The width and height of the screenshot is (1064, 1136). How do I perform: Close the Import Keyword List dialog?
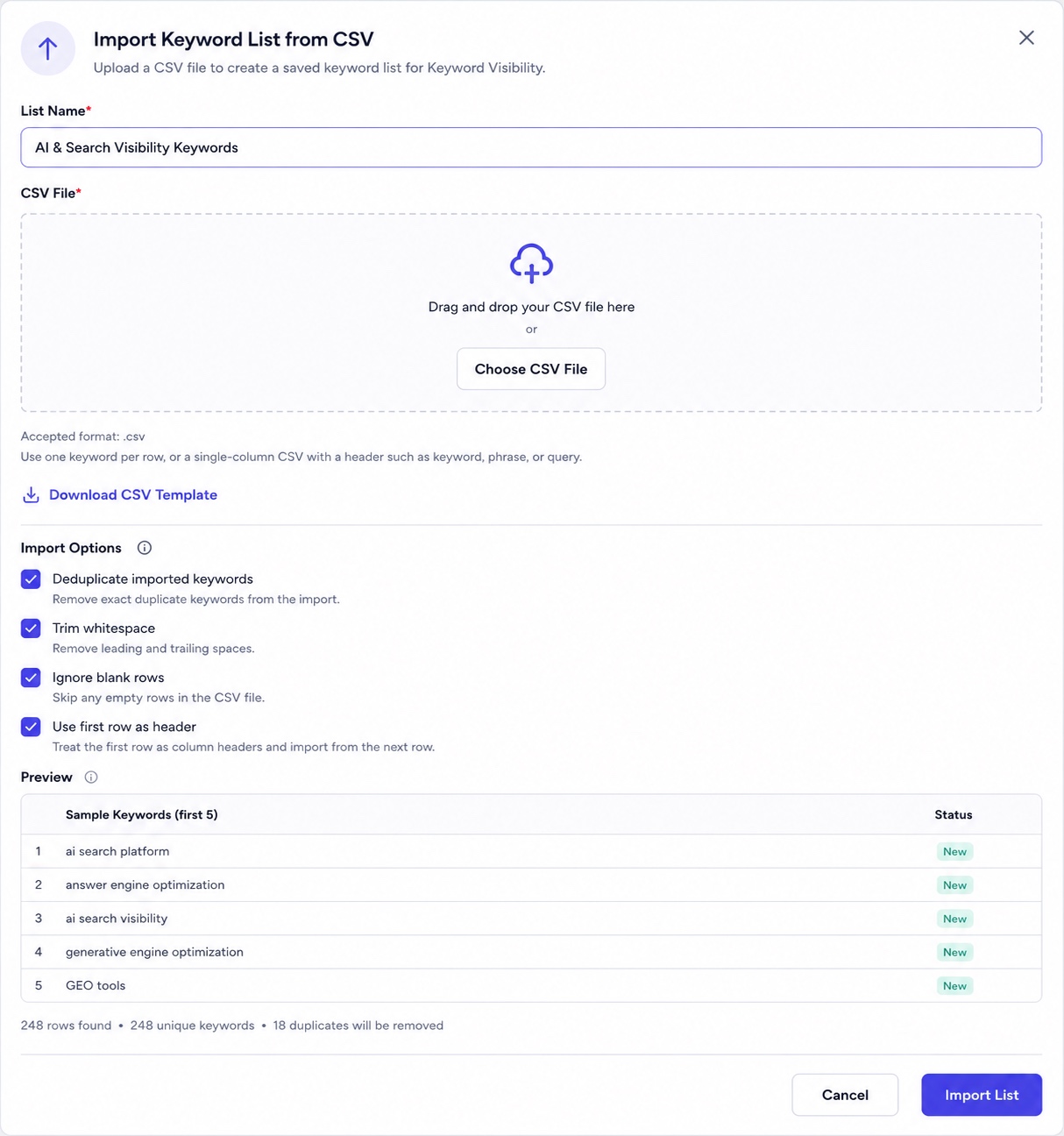tap(1026, 38)
